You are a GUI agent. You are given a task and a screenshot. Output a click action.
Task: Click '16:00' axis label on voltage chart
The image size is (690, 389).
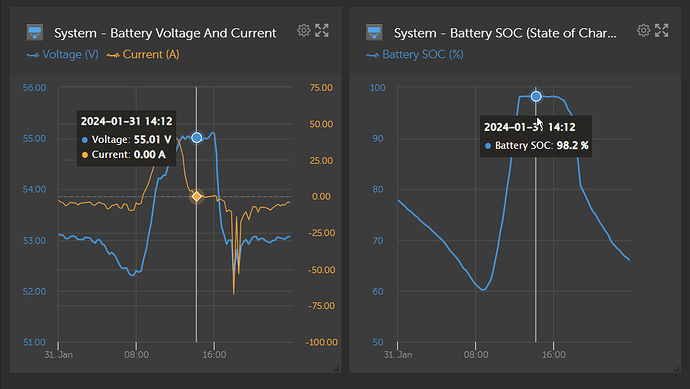(214, 355)
